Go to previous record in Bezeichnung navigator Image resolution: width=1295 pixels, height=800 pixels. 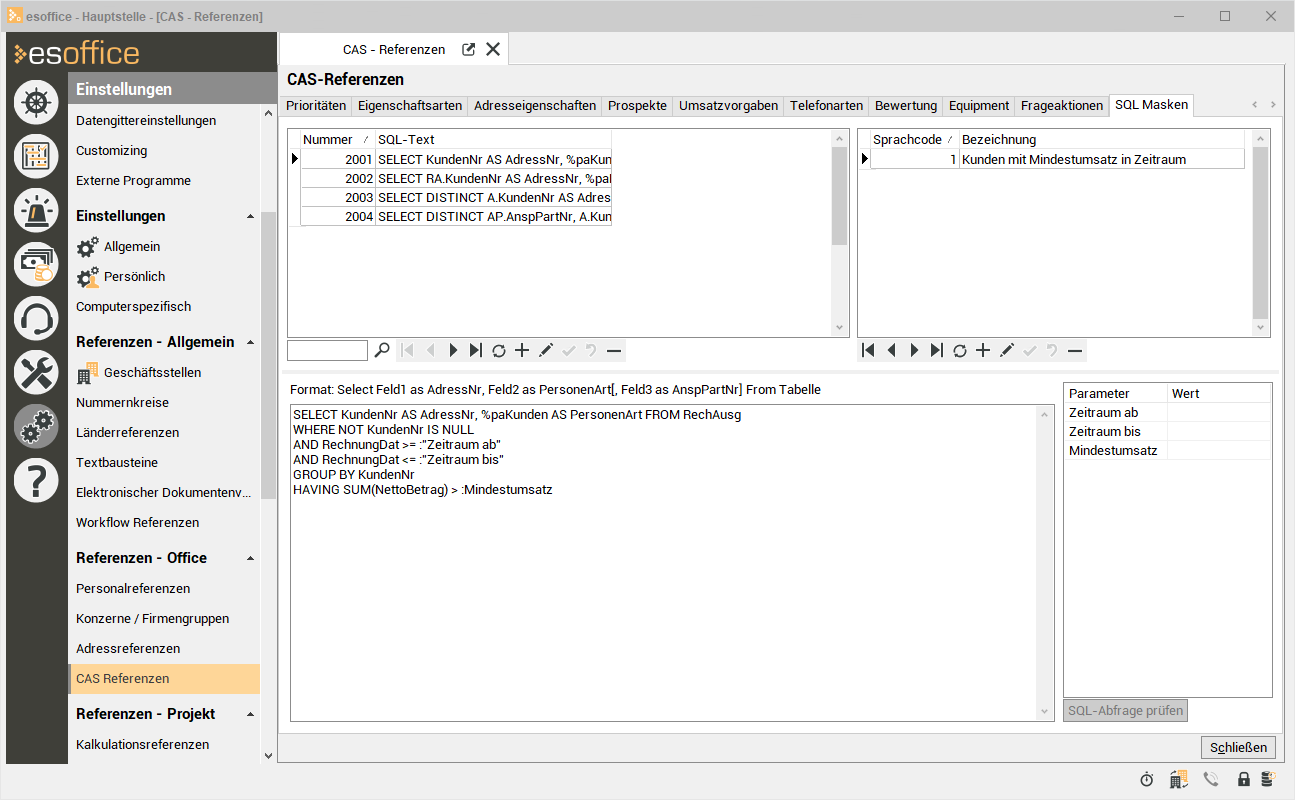pos(891,350)
